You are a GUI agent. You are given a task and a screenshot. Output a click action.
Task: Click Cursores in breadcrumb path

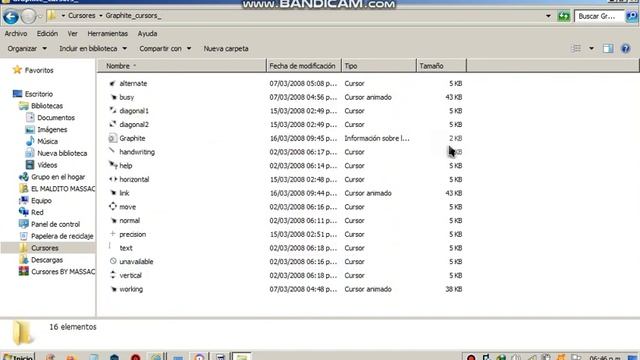tap(82, 16)
